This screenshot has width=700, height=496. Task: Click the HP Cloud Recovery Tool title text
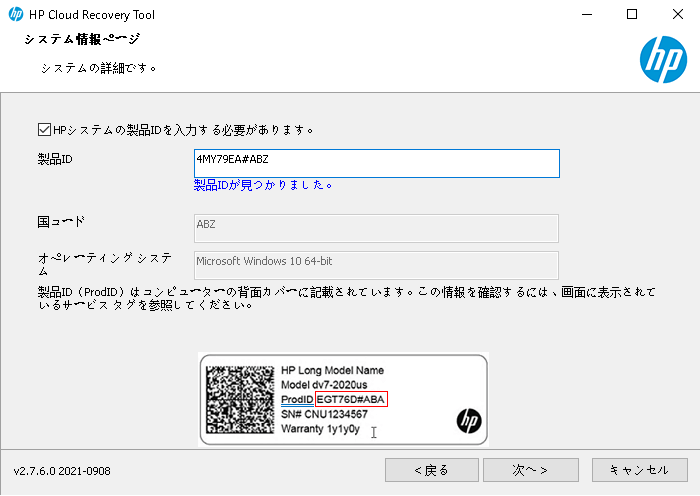(92, 15)
